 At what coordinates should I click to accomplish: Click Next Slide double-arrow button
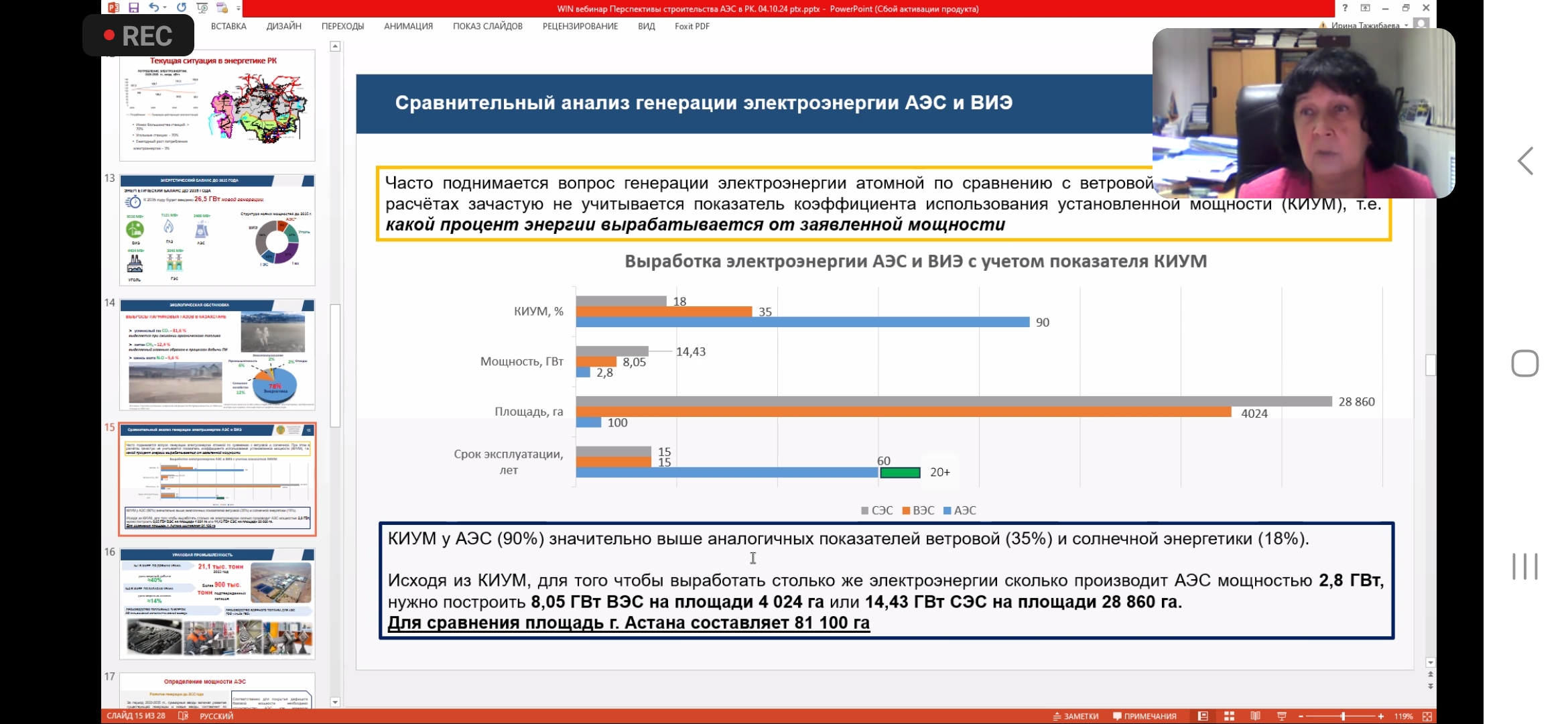point(1431,686)
